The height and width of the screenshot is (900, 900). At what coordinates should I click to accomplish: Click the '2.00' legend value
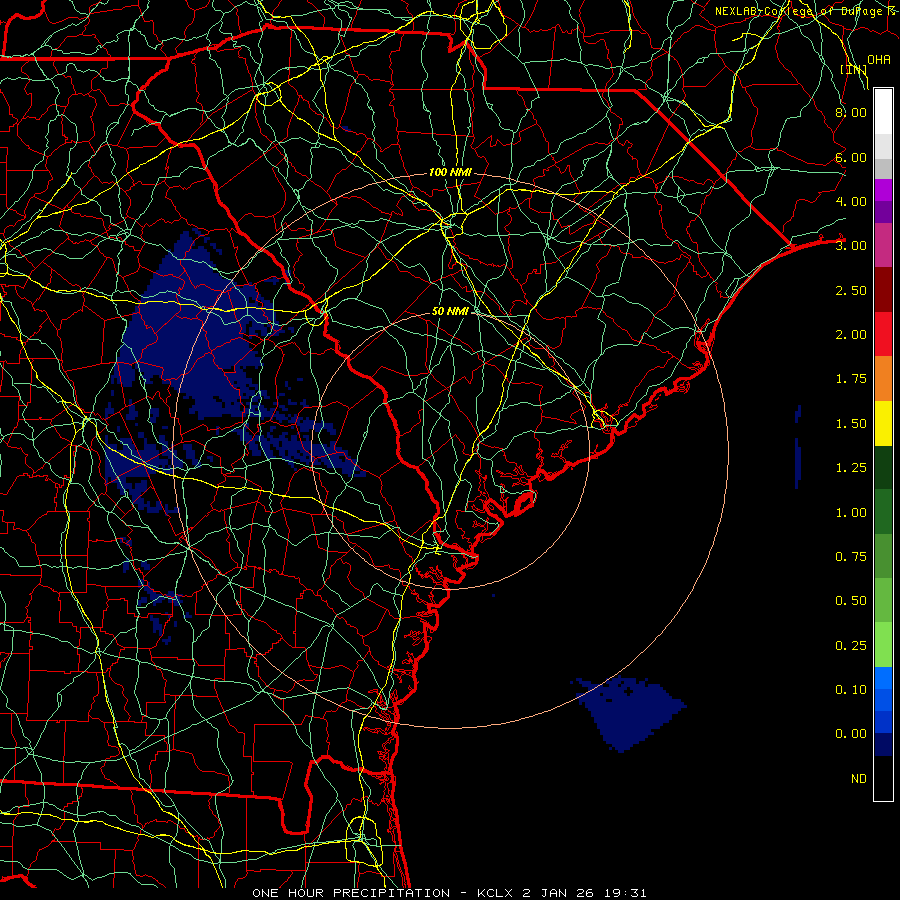pyautogui.click(x=851, y=335)
